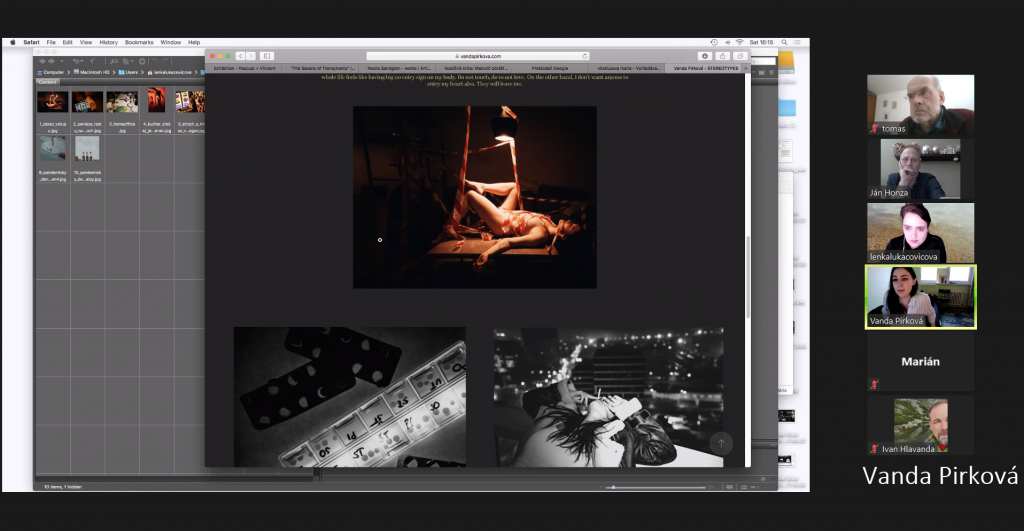Click the Safari share button
Image resolution: width=1024 pixels, height=531 pixels.
(722, 56)
